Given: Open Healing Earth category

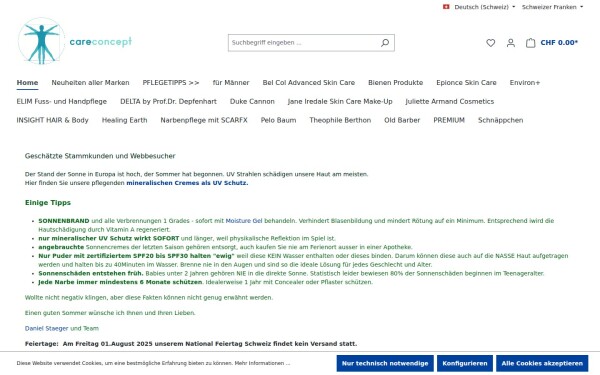Looking at the screenshot, I should (124, 120).
